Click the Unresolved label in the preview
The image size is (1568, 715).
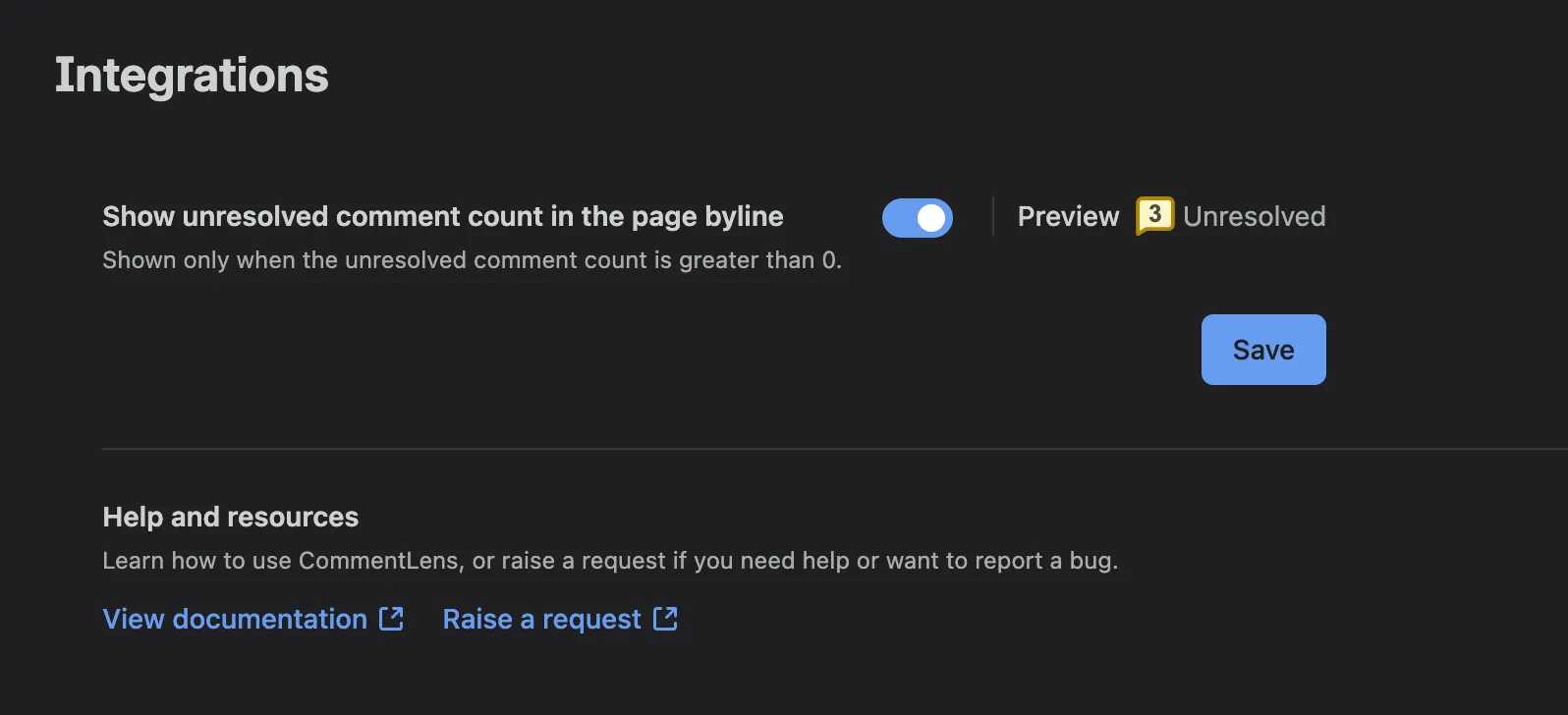click(1255, 216)
